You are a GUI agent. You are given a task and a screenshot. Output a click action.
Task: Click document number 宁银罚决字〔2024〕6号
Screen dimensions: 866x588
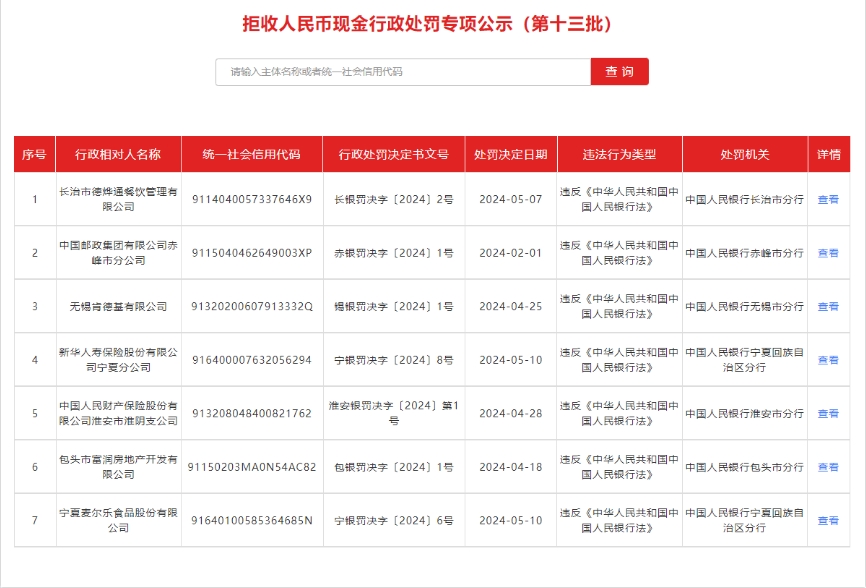pos(394,521)
